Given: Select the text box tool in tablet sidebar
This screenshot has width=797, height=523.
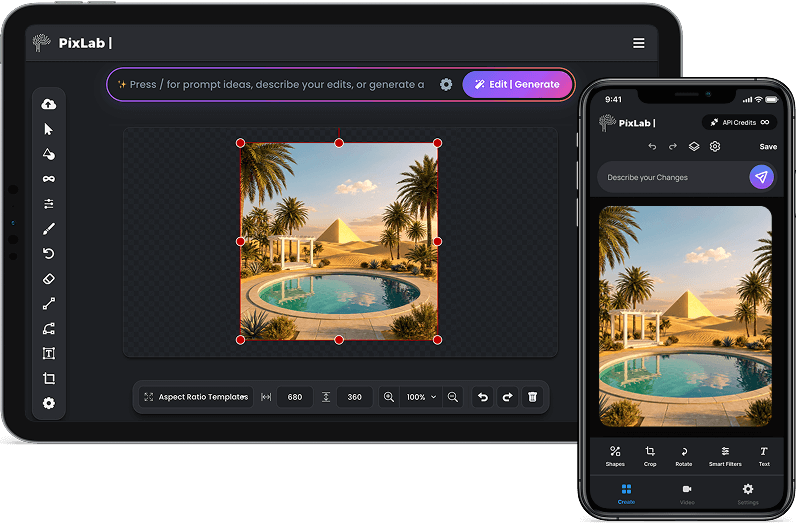Looking at the screenshot, I should pos(48,353).
